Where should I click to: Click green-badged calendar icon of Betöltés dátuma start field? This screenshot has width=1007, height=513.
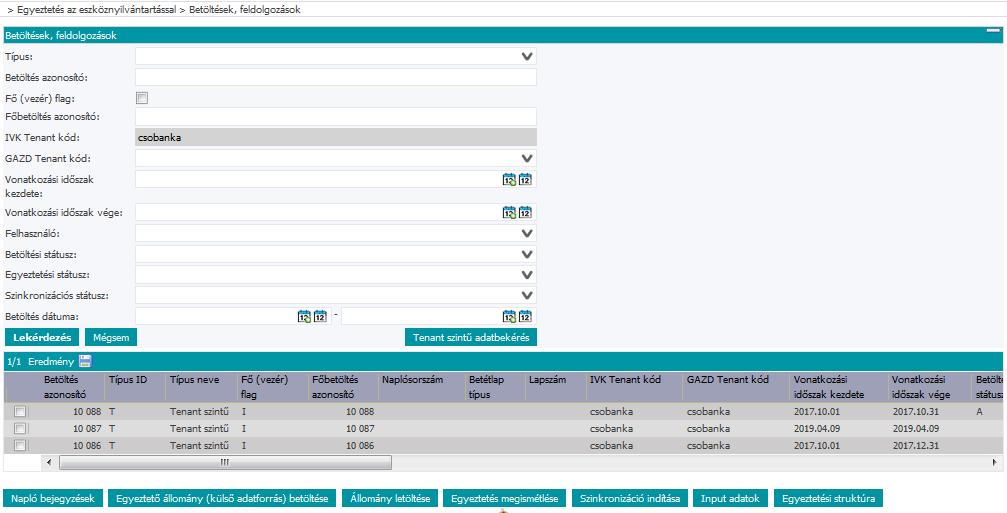304,316
